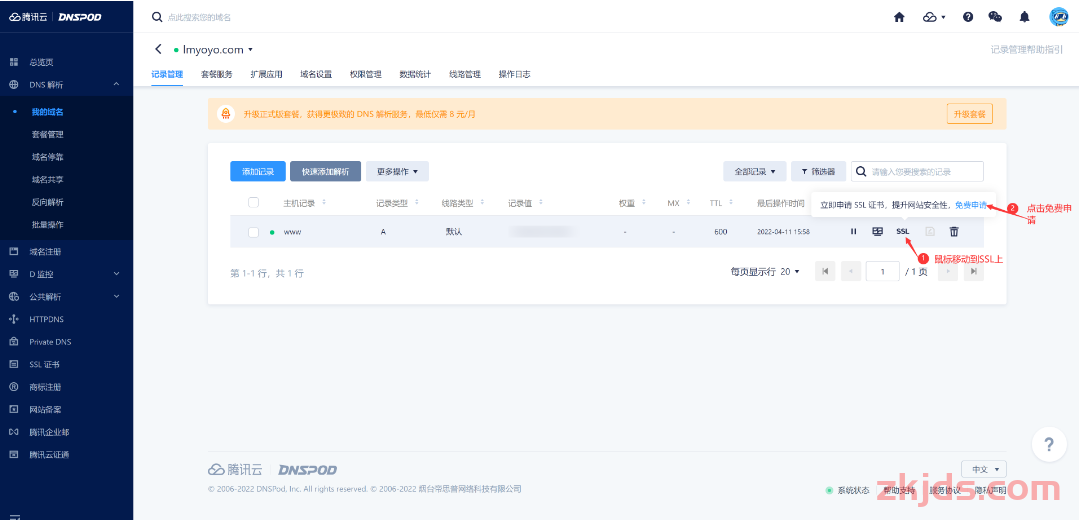Open the 全部记录 filter dropdown

click(754, 171)
